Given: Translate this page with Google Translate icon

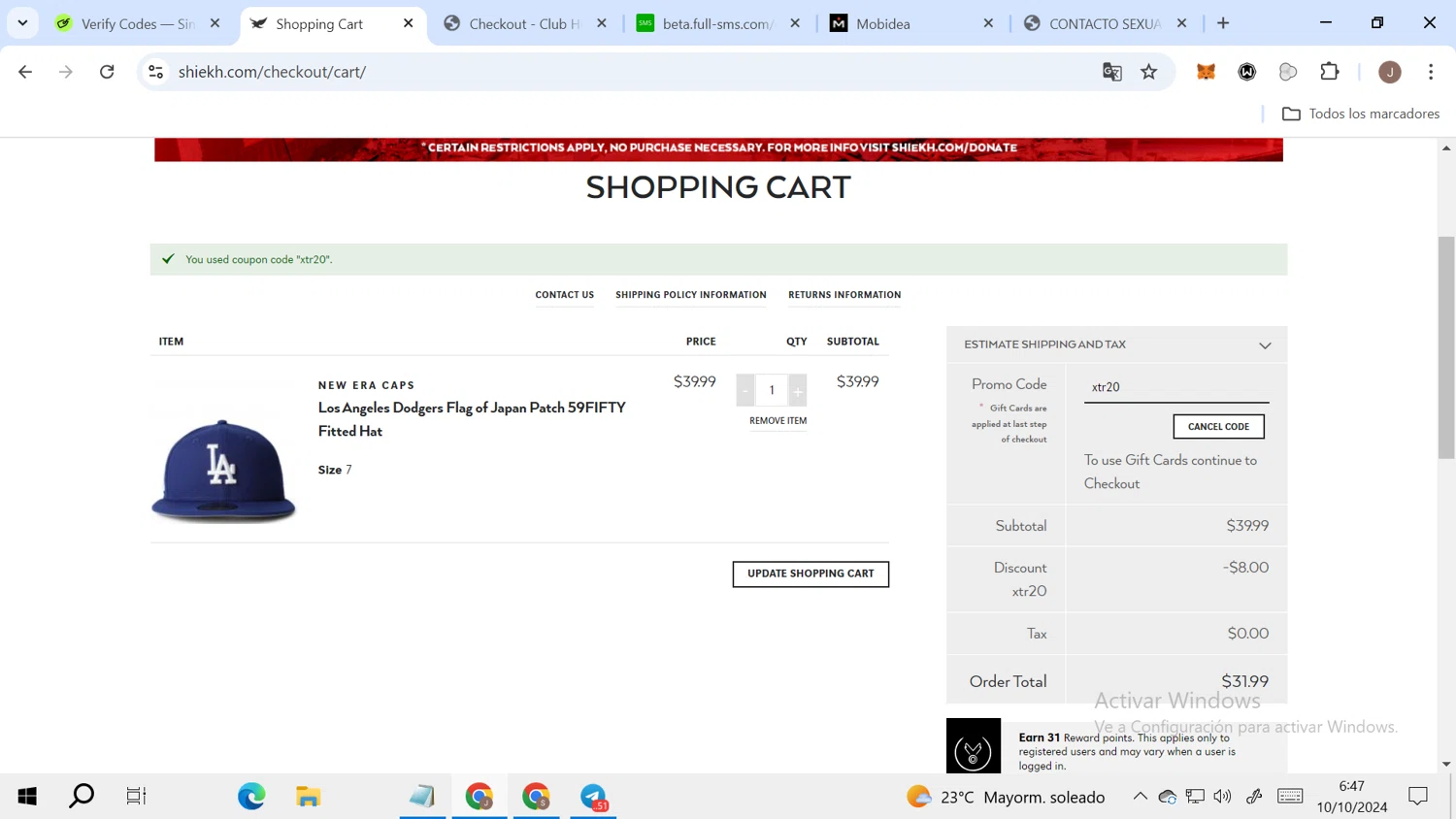Looking at the screenshot, I should (1112, 72).
